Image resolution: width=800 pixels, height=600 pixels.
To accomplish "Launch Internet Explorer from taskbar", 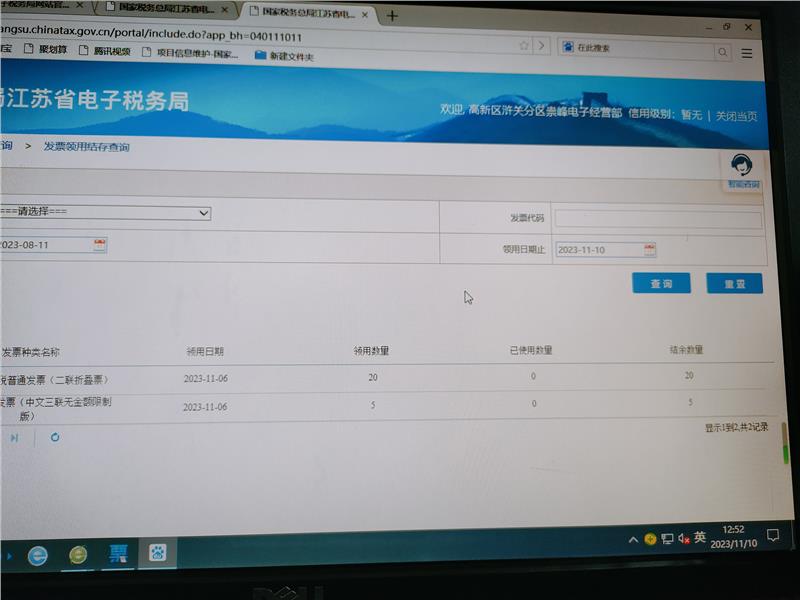I will [38, 556].
